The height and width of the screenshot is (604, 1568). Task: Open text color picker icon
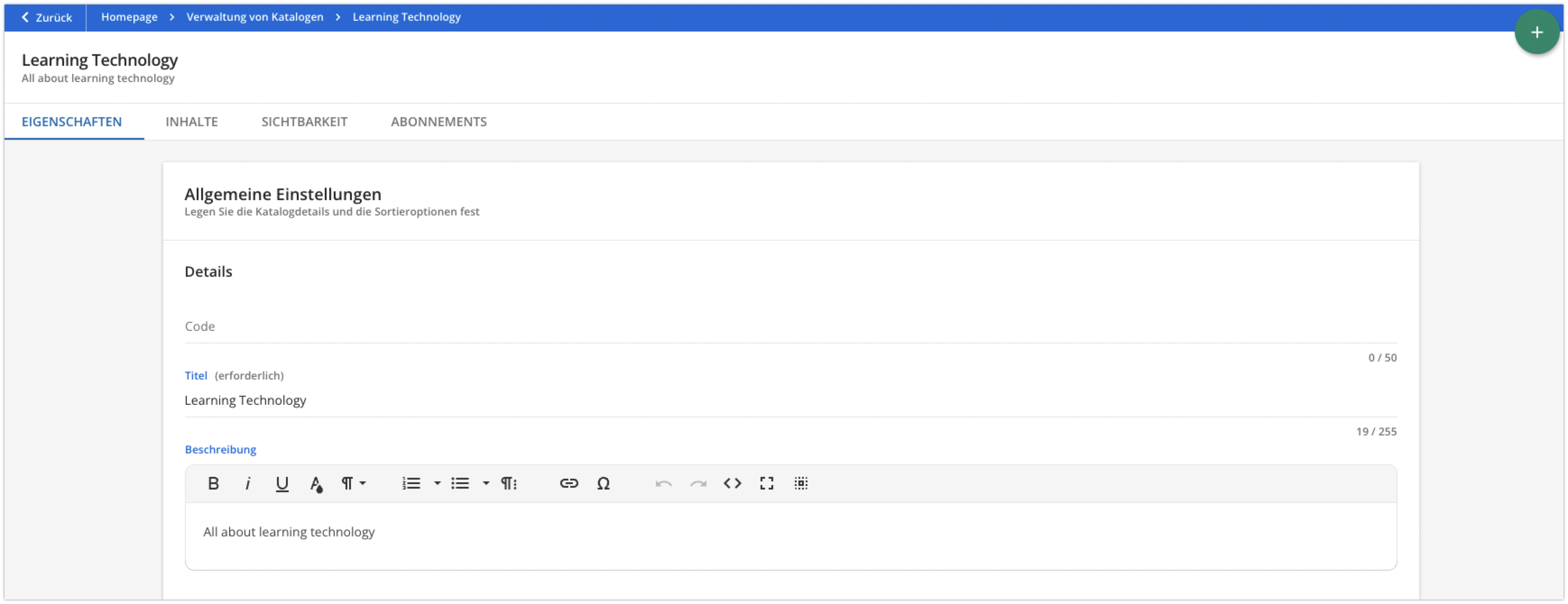[x=316, y=484]
